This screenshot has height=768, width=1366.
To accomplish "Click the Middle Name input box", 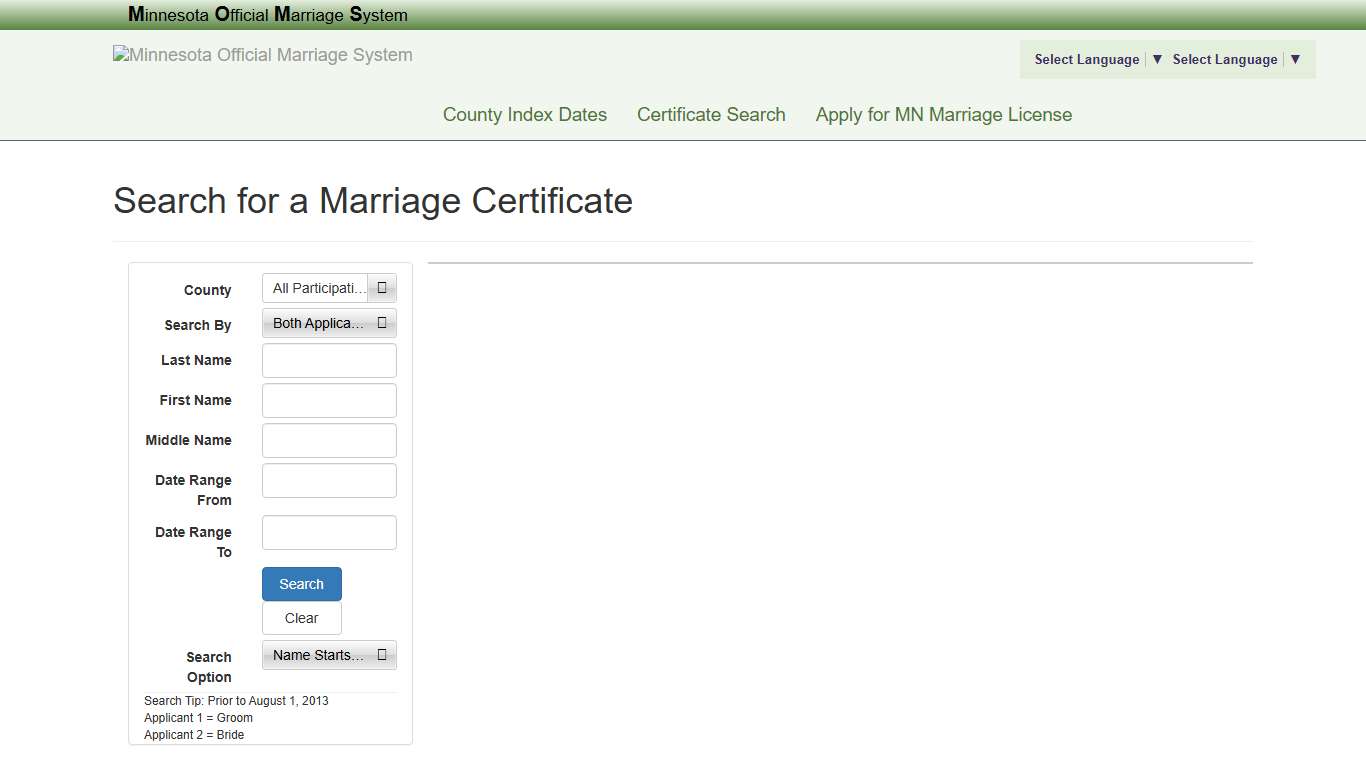I will [329, 440].
